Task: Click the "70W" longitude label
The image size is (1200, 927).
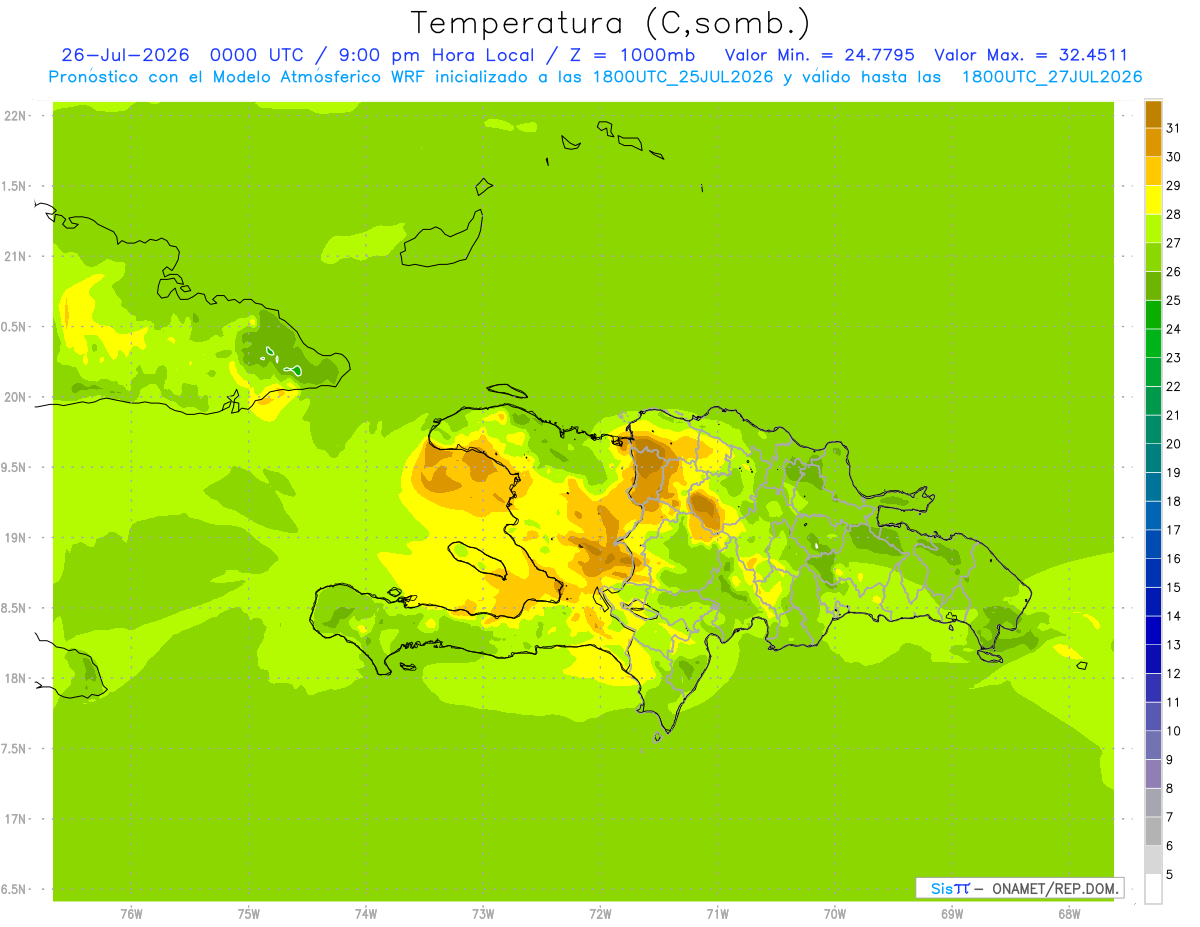Action: click(x=835, y=914)
